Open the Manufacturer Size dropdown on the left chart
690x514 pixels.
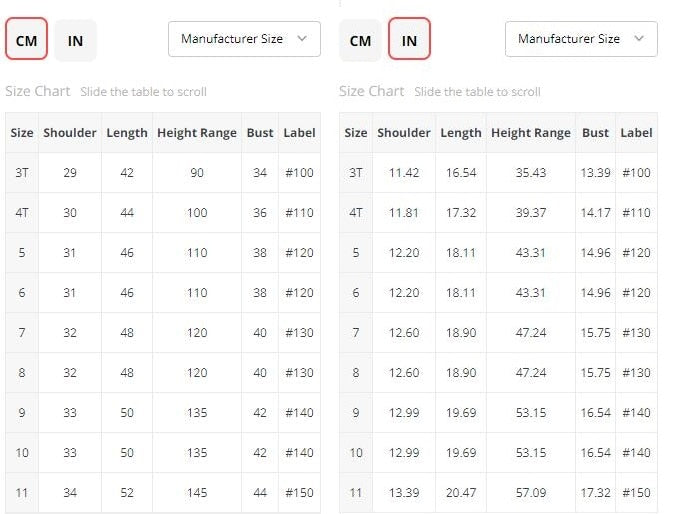244,39
